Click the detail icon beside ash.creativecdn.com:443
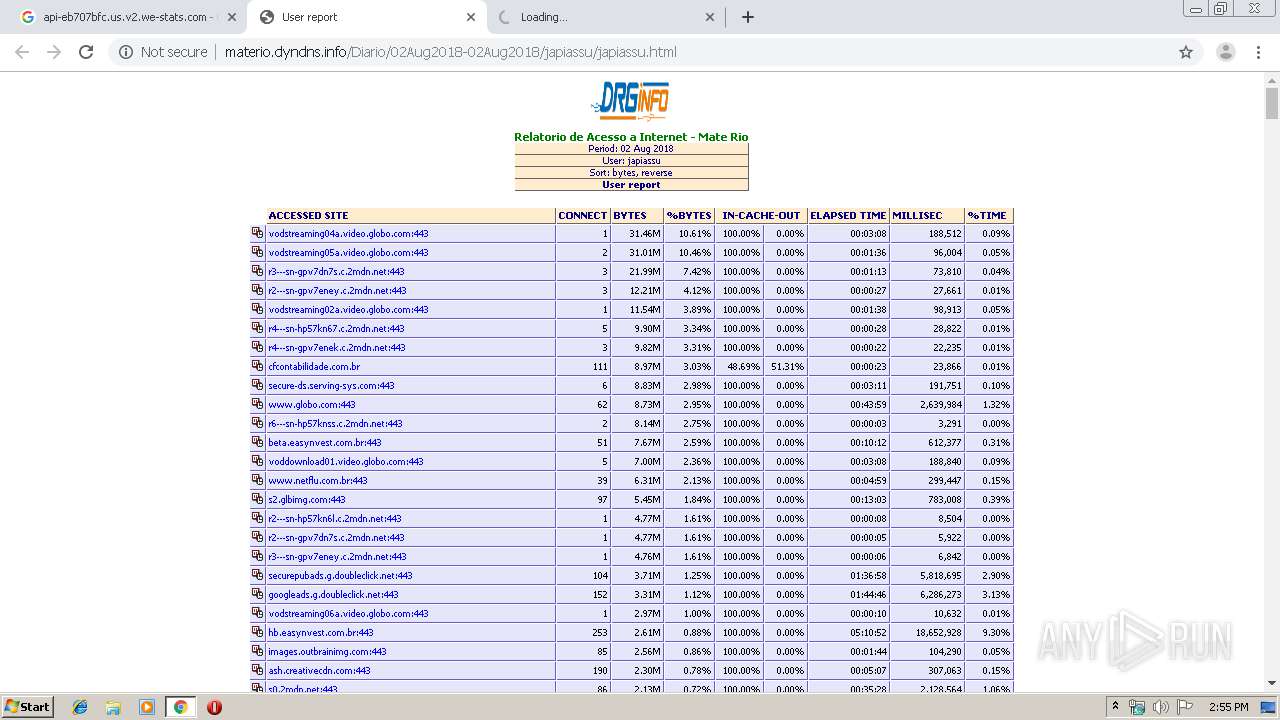Screen dimensions: 1280x720 pos(257,670)
